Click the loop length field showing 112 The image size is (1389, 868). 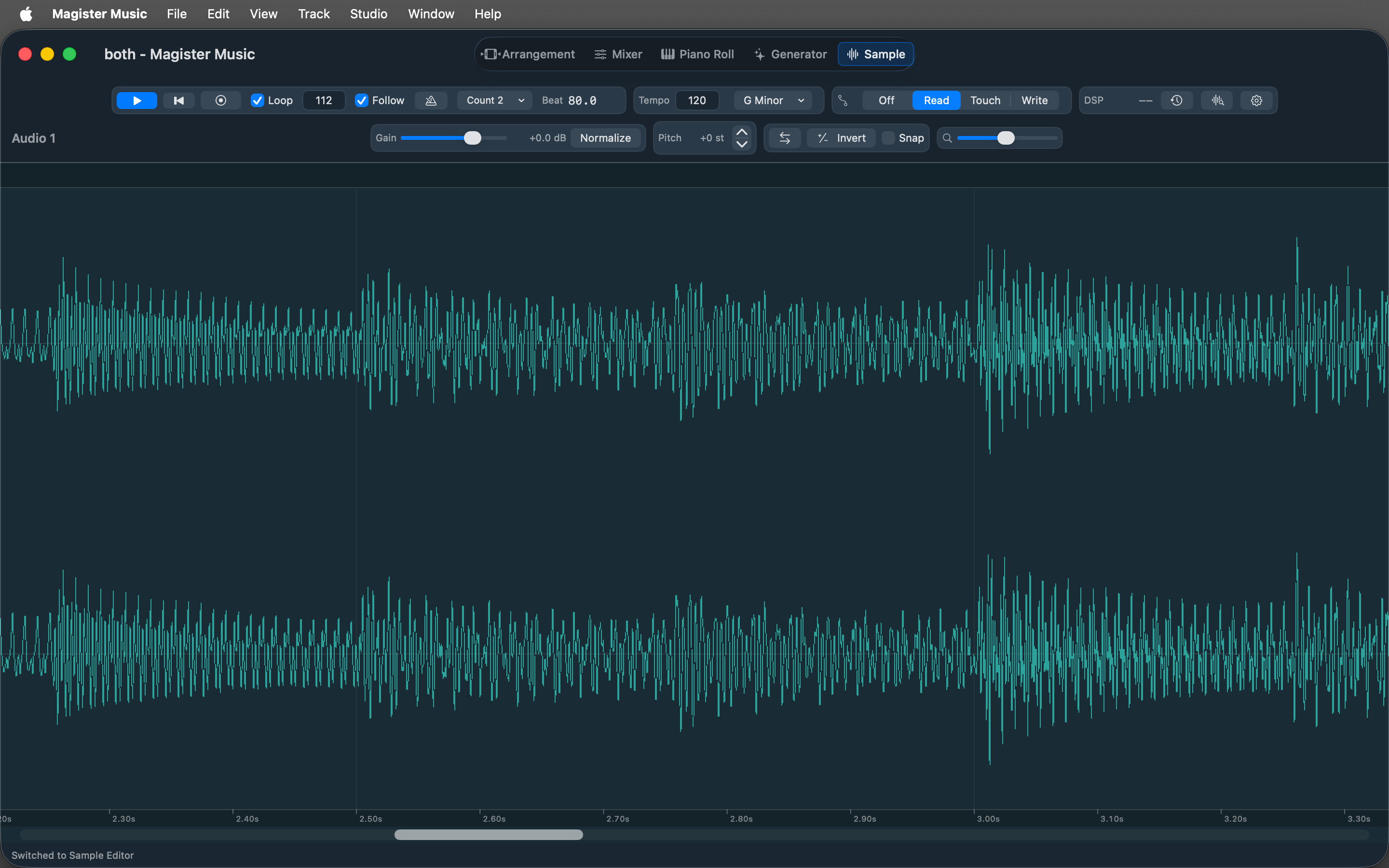coord(324,100)
